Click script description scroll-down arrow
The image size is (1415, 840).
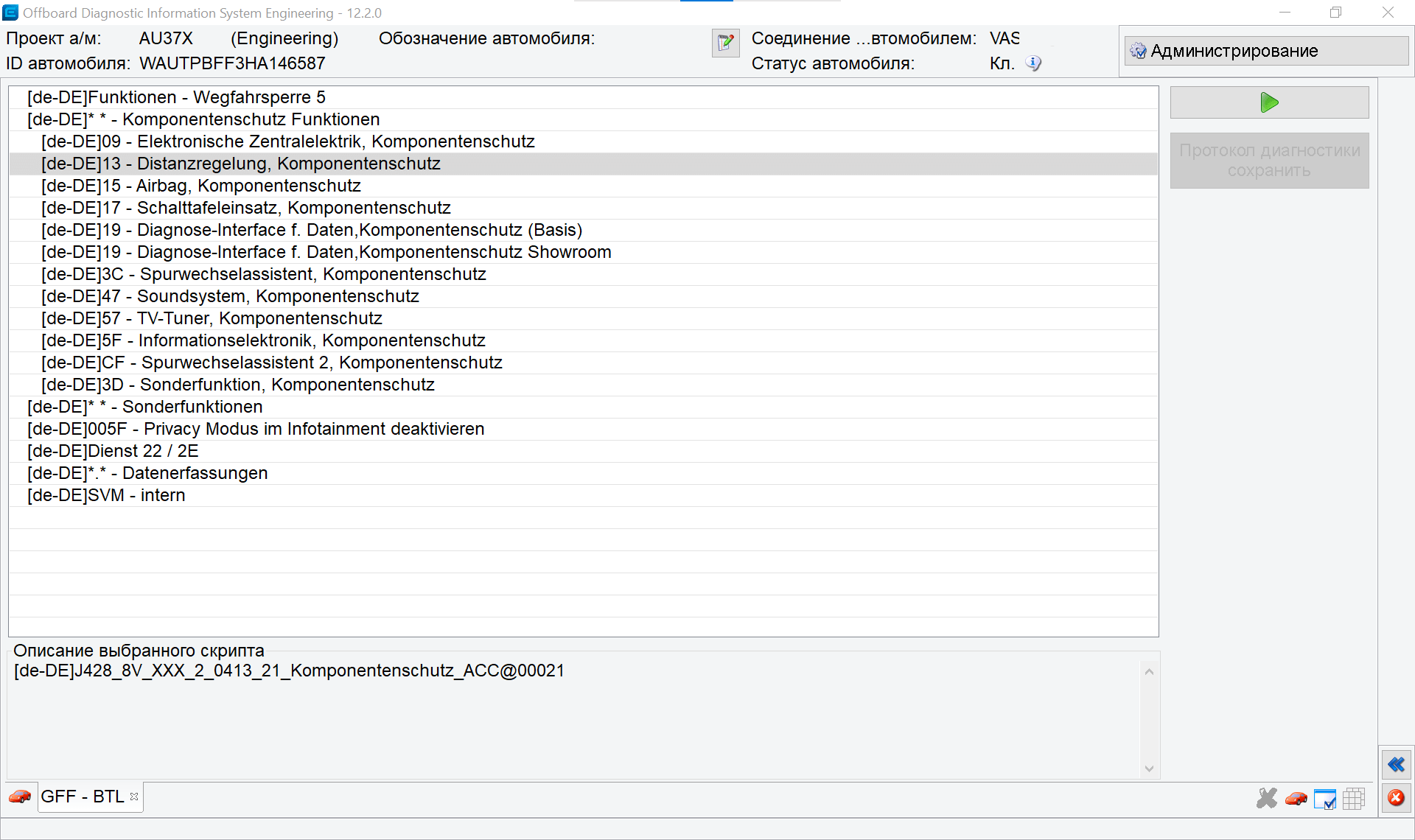point(1149,769)
